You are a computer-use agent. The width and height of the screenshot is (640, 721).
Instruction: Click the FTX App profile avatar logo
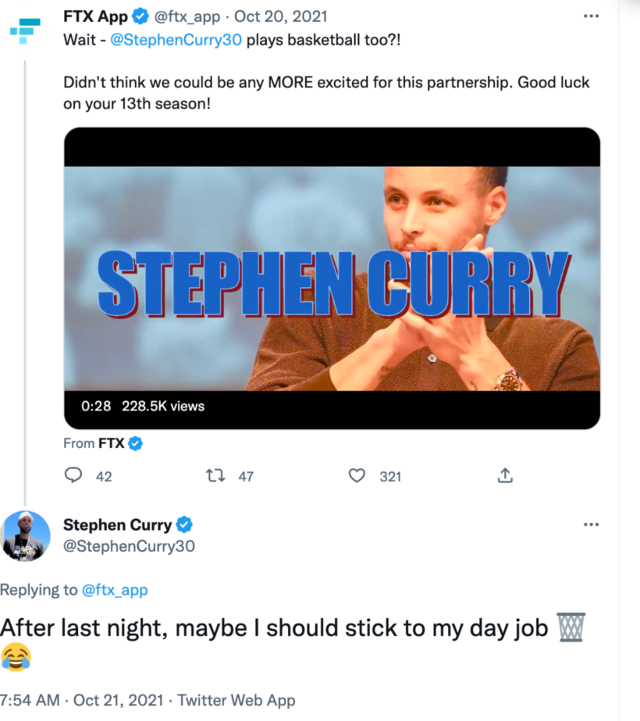coord(26,28)
